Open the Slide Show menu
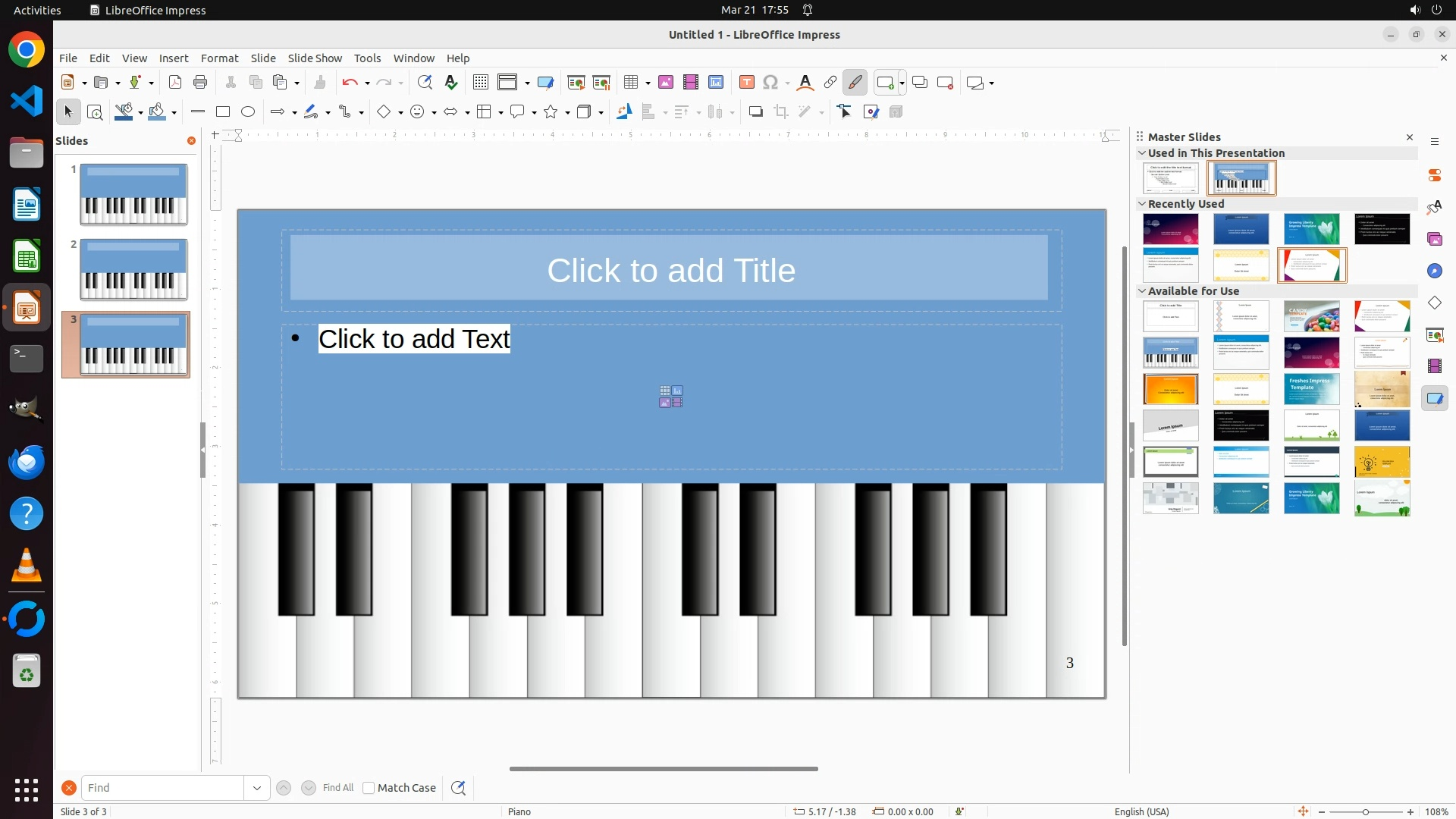 [x=315, y=58]
